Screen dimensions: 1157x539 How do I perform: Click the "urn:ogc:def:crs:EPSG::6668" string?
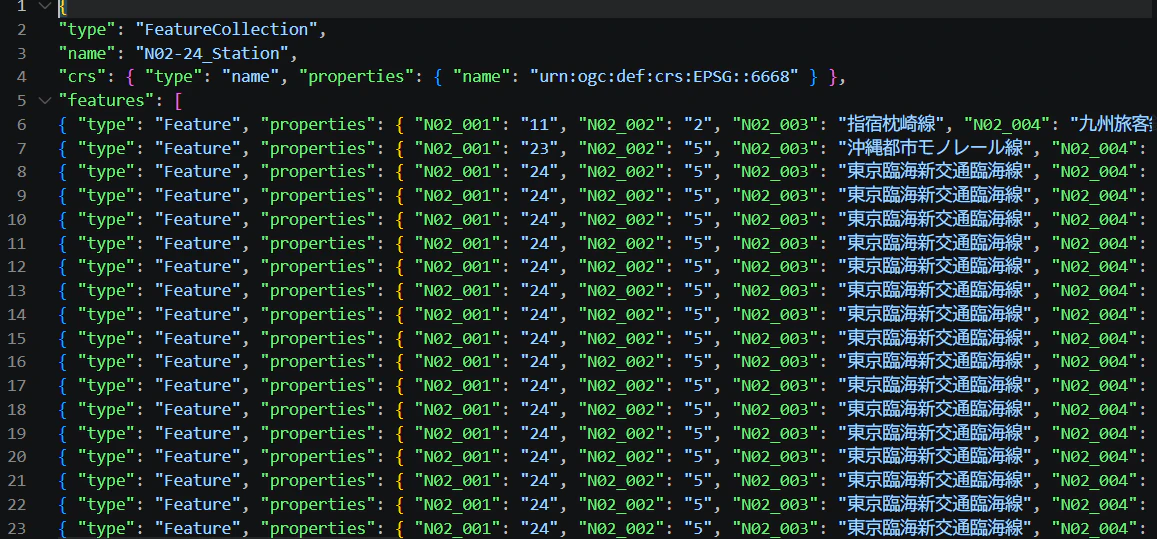click(664, 78)
